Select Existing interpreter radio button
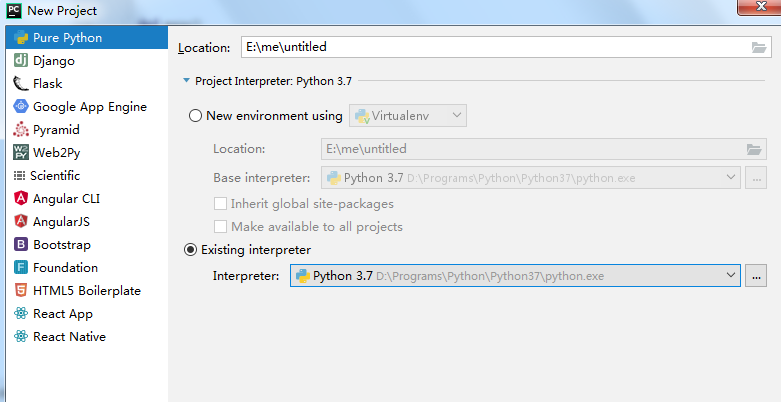Image resolution: width=781 pixels, height=402 pixels. tap(191, 250)
